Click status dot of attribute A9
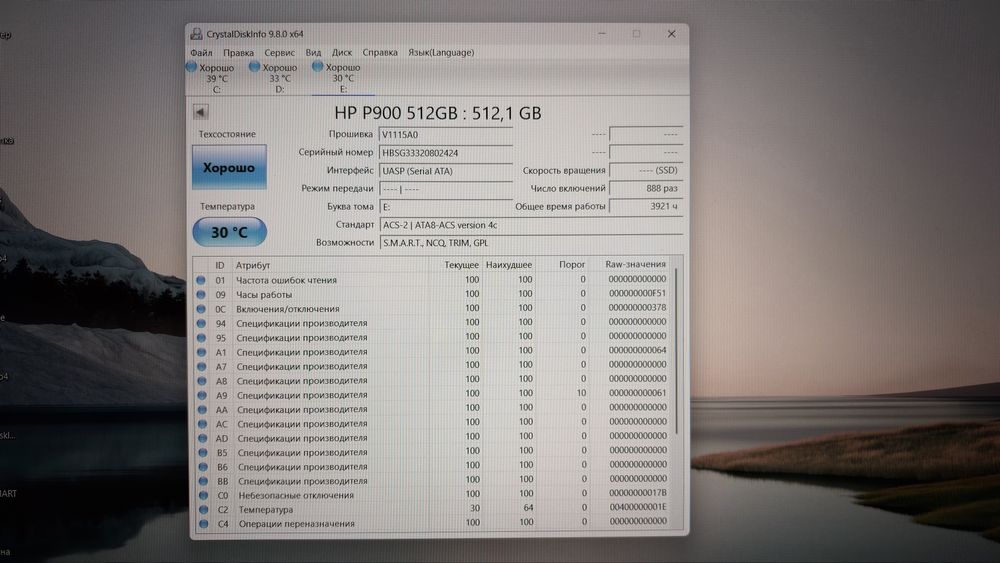 [x=202, y=395]
